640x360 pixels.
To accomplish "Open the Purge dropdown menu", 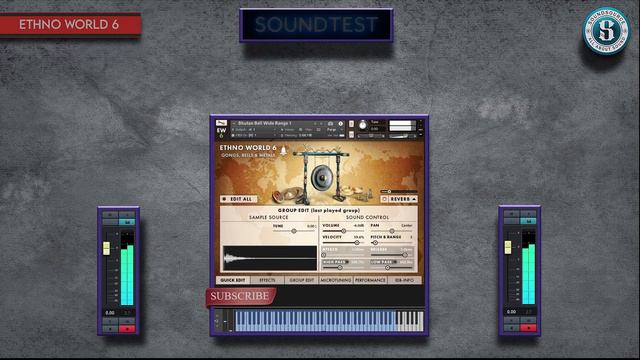I will (335, 130).
